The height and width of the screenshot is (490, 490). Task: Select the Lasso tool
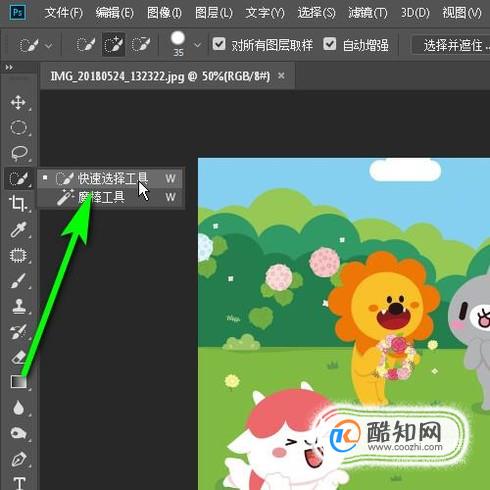click(x=18, y=153)
